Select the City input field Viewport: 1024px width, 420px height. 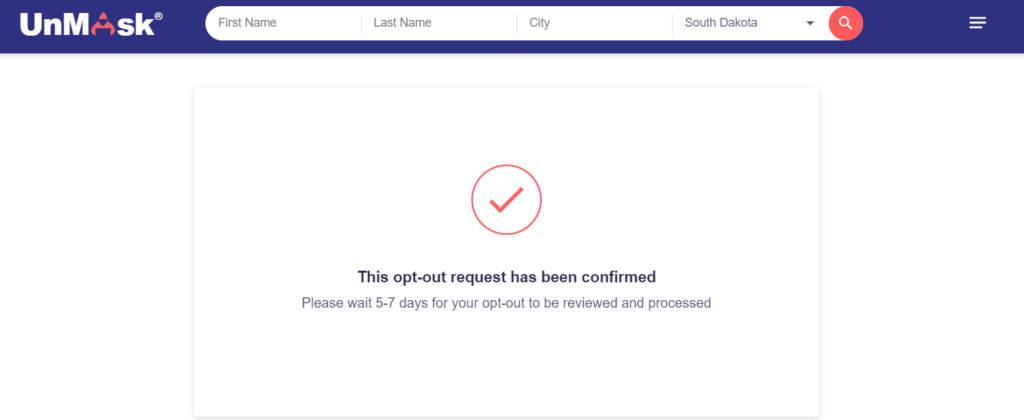(x=594, y=24)
